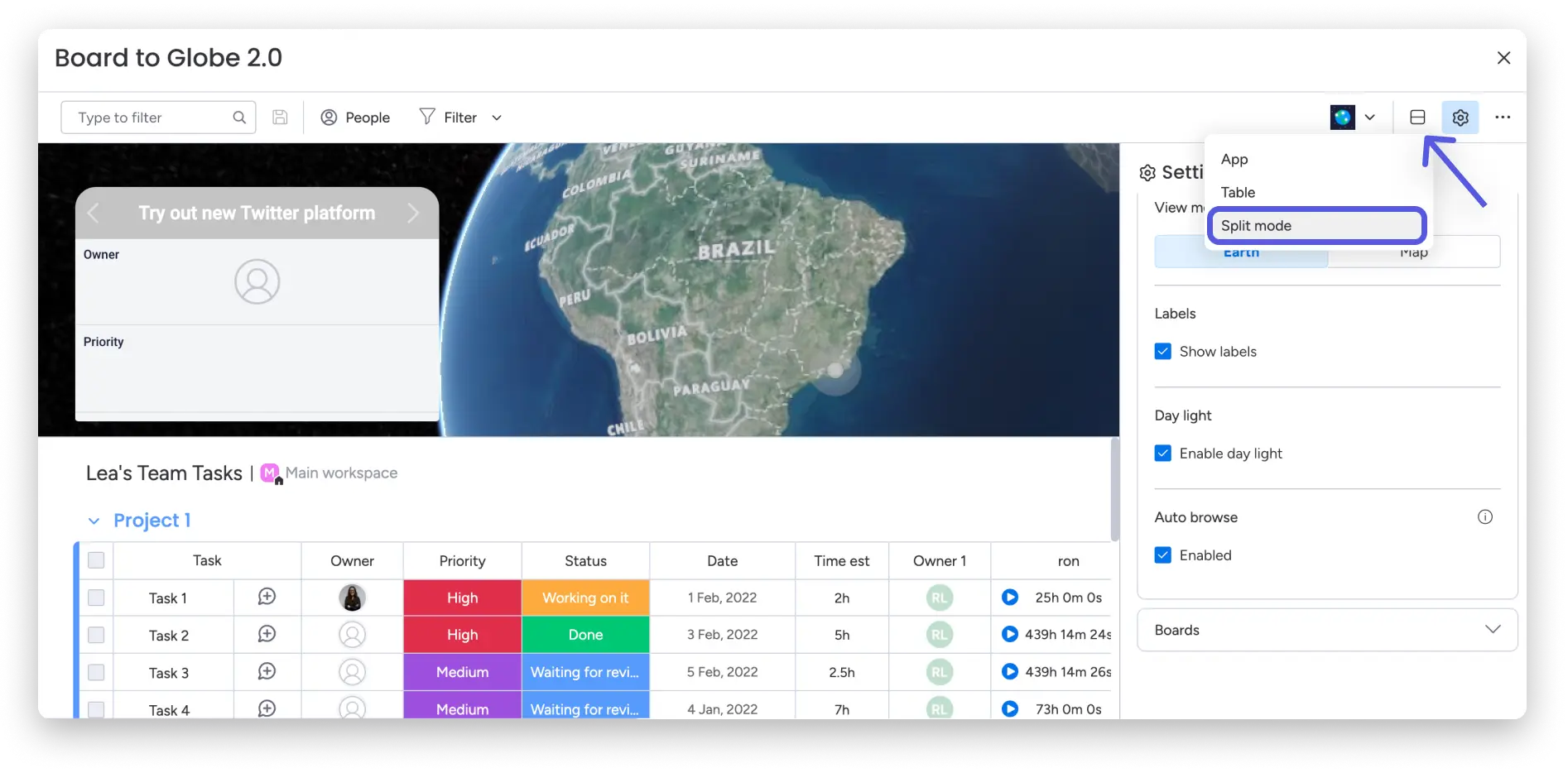Screen dimensions: 1568x773
Task: Click the Type to filter field
Action: coord(158,118)
